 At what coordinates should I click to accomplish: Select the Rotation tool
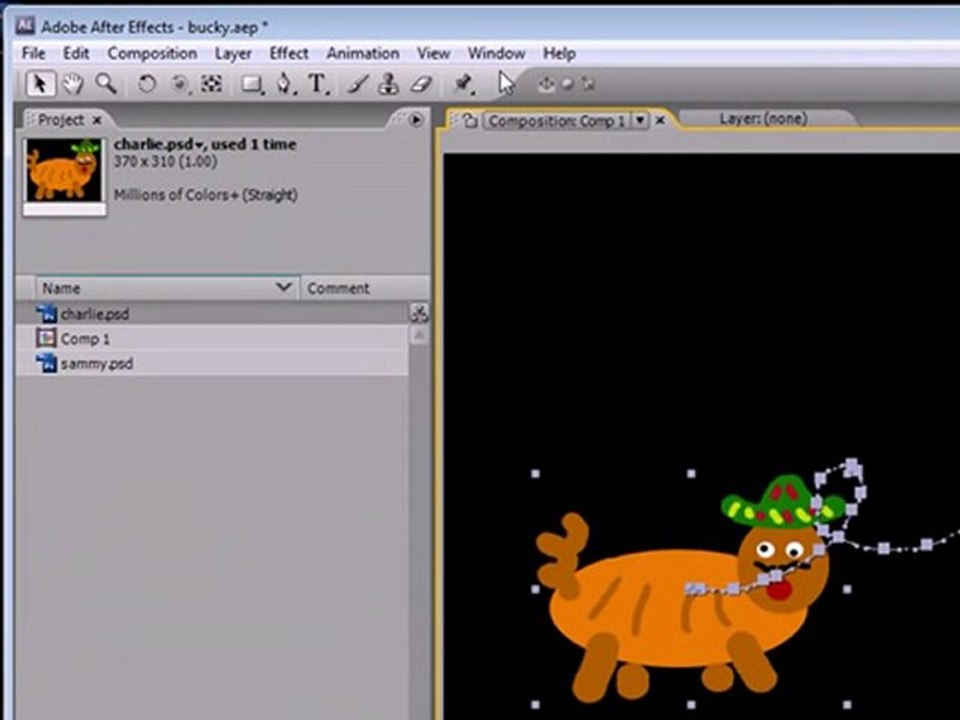[x=146, y=84]
